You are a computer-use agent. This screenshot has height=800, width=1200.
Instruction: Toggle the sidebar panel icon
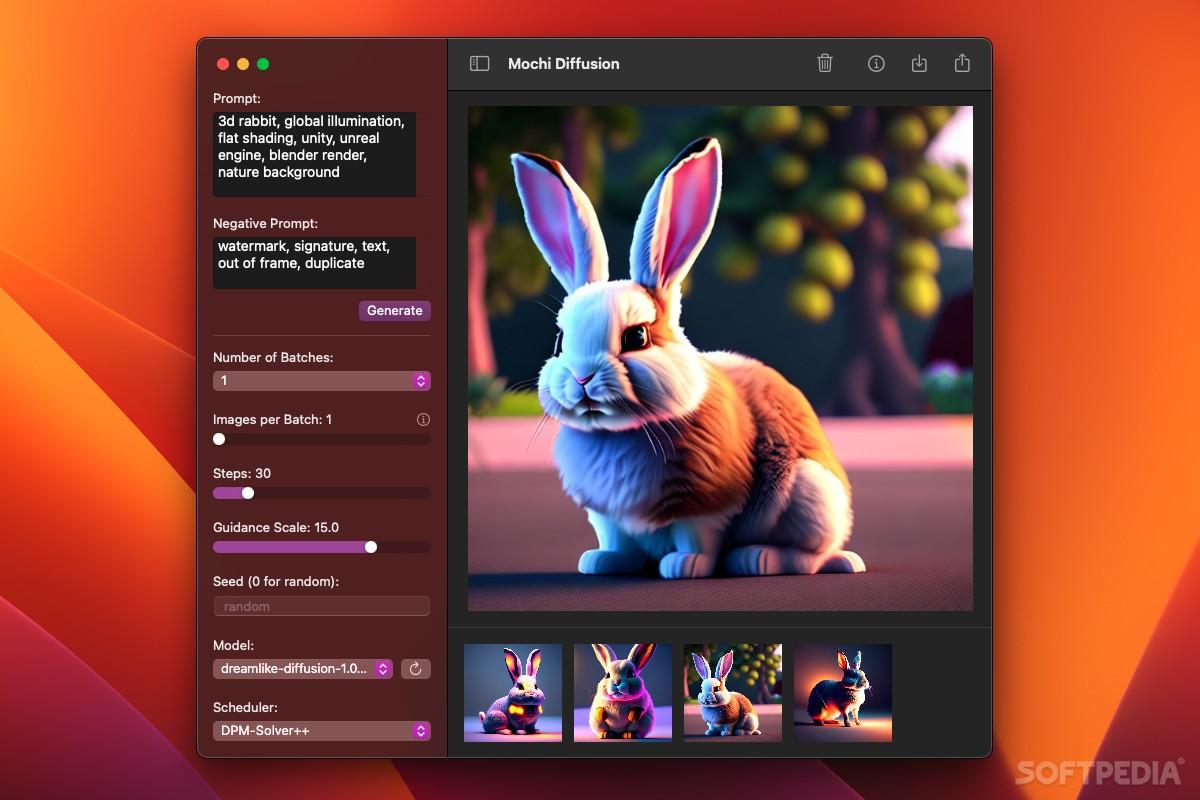(x=480, y=63)
